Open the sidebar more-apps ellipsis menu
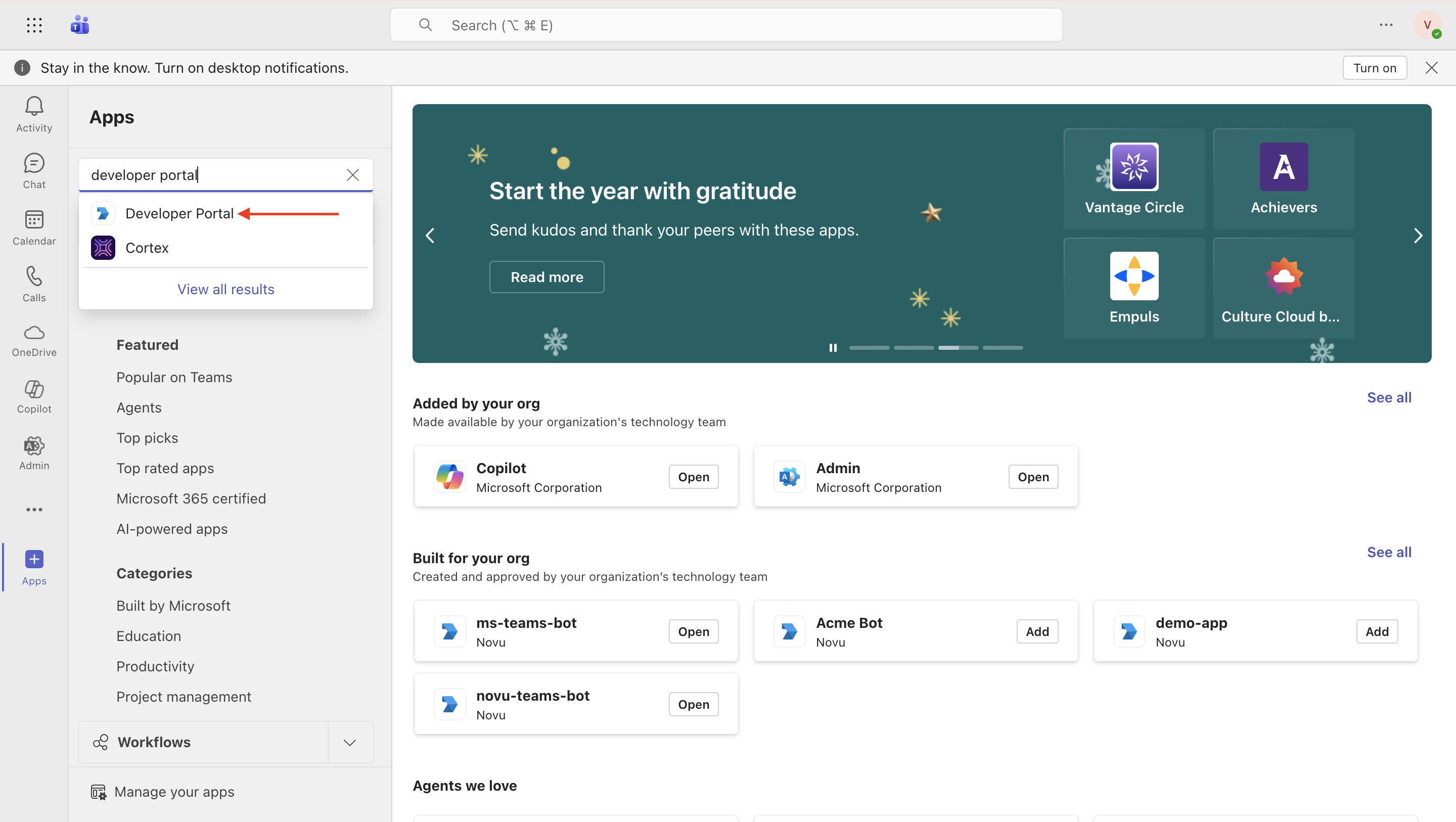Image resolution: width=1456 pixels, height=822 pixels. click(x=33, y=509)
